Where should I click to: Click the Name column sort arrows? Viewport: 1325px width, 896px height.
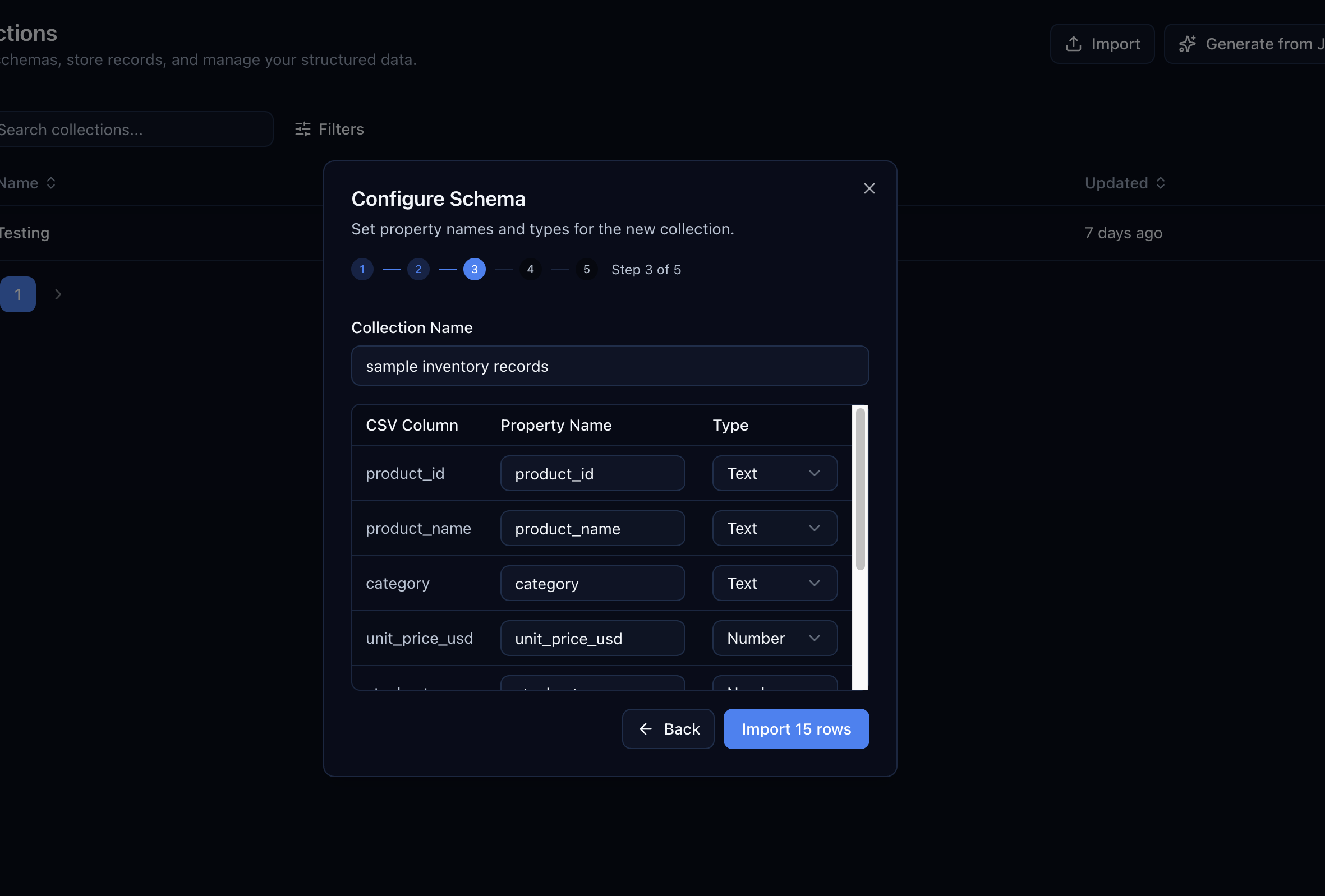[50, 183]
